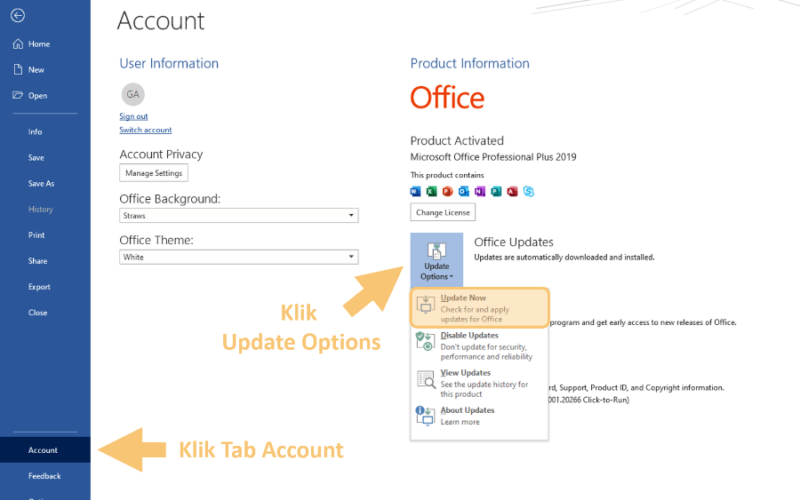Click the Open folder icon
This screenshot has height=500, width=800.
point(18,95)
